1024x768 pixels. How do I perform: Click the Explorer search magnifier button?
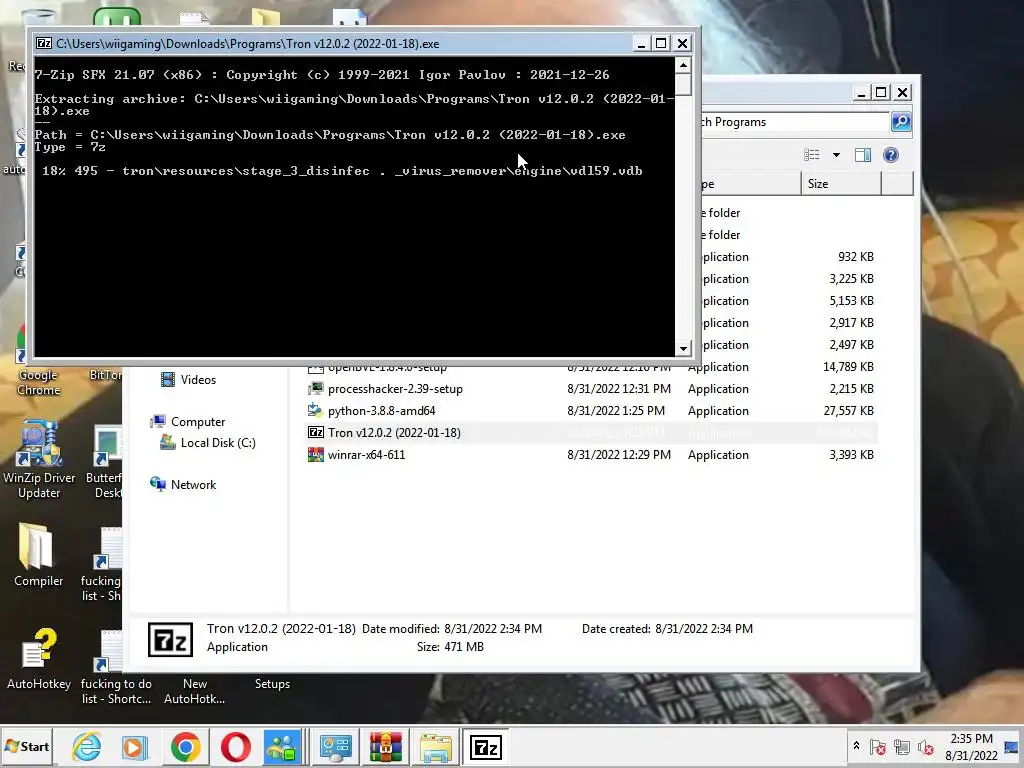(x=901, y=122)
